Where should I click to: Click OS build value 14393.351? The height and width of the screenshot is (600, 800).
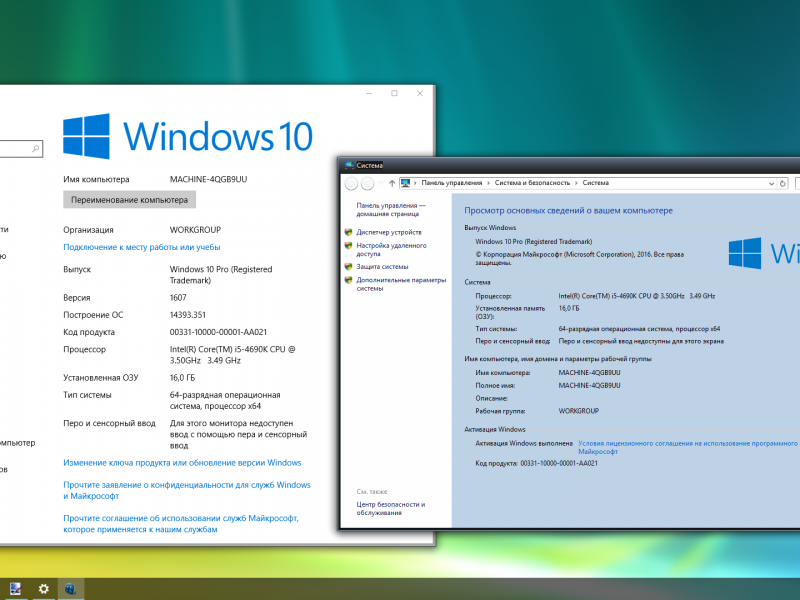point(188,315)
